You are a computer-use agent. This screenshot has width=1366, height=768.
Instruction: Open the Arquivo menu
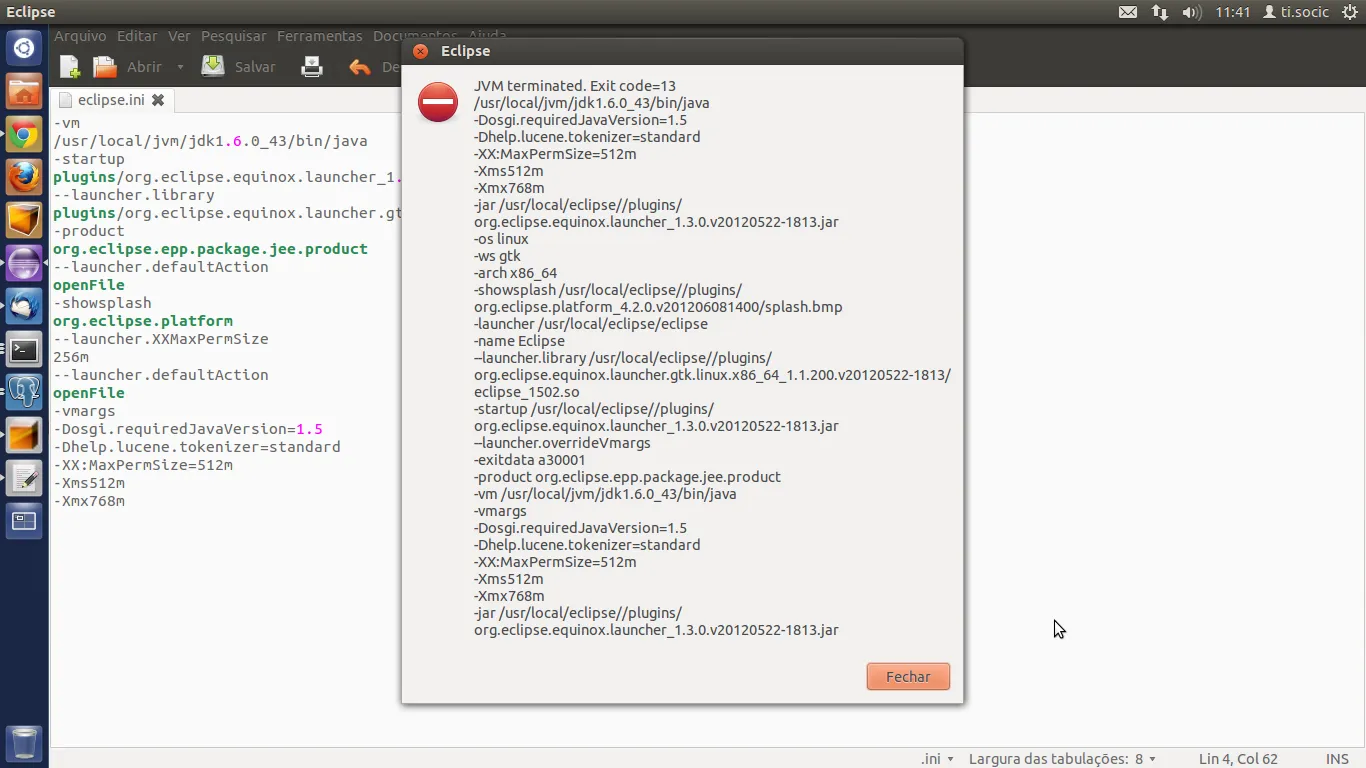click(80, 36)
